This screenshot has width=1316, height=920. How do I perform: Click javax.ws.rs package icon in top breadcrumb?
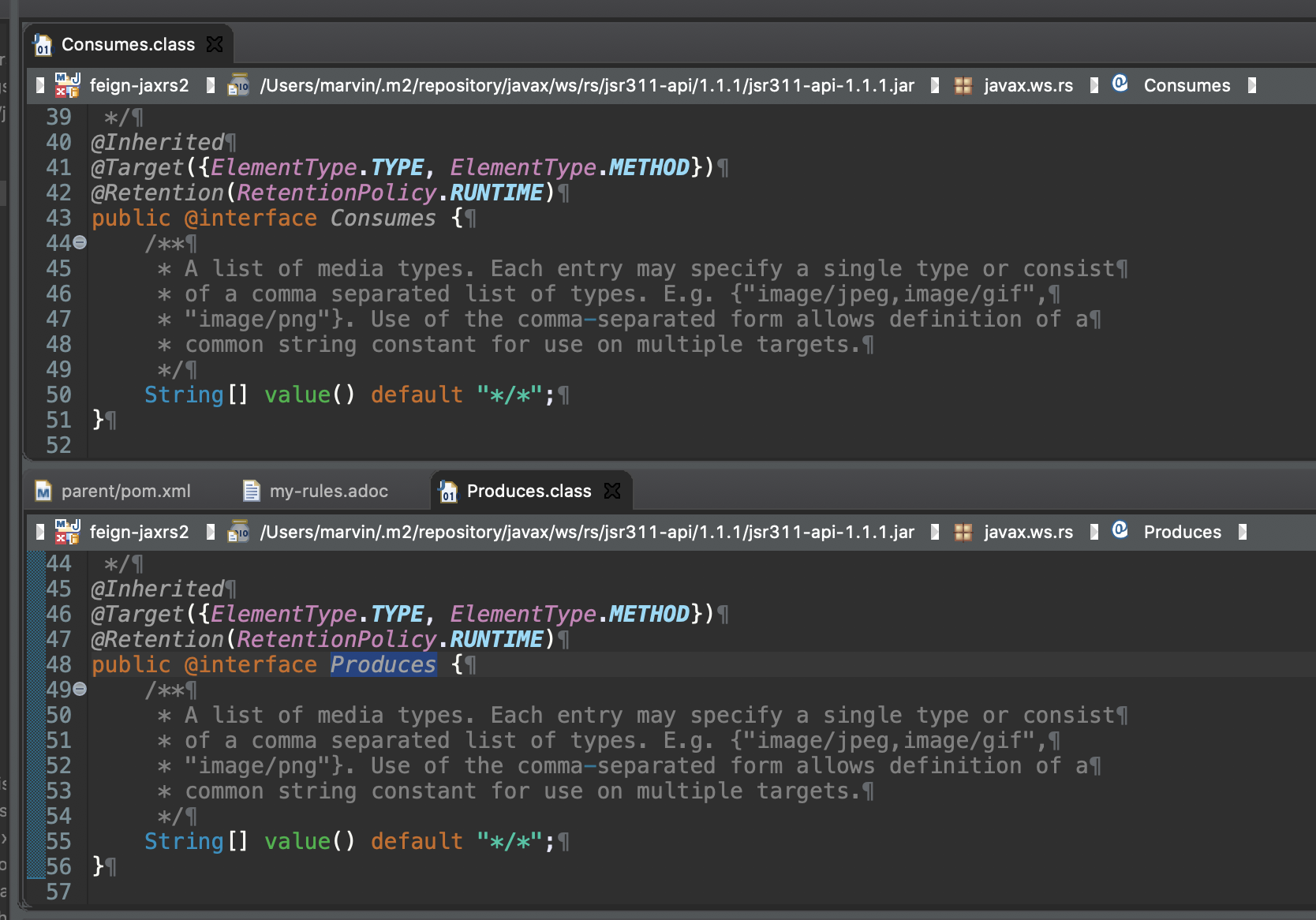(963, 85)
